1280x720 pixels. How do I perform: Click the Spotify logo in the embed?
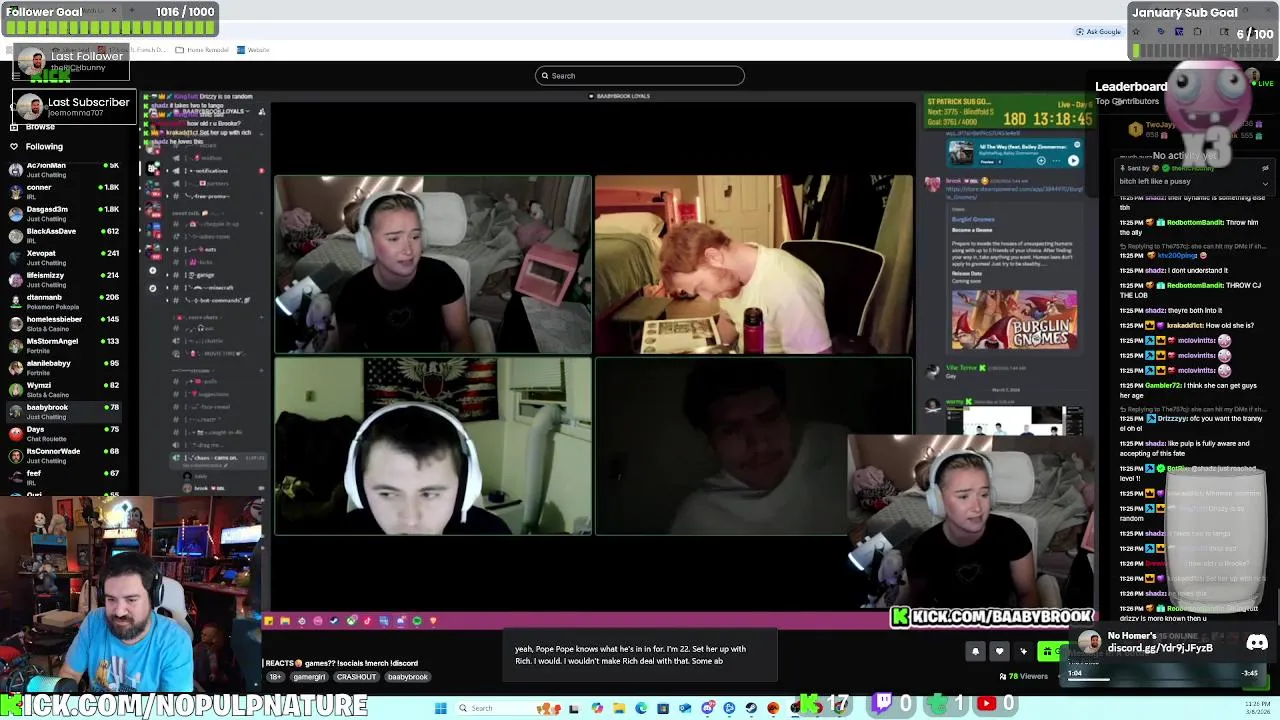click(1076, 146)
